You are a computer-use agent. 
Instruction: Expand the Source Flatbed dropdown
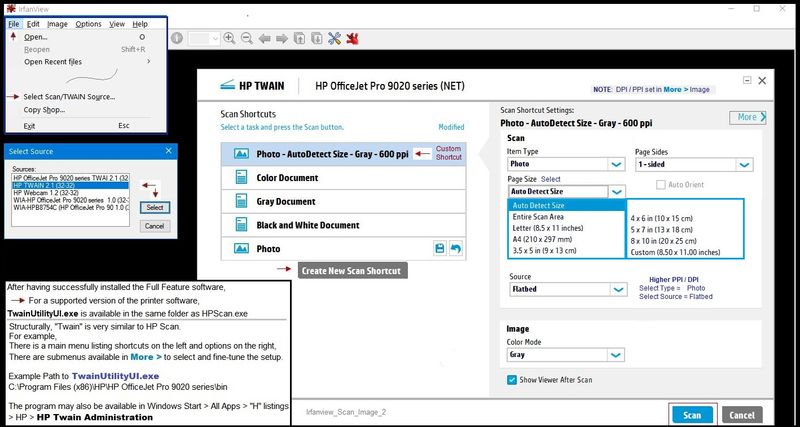[618, 289]
